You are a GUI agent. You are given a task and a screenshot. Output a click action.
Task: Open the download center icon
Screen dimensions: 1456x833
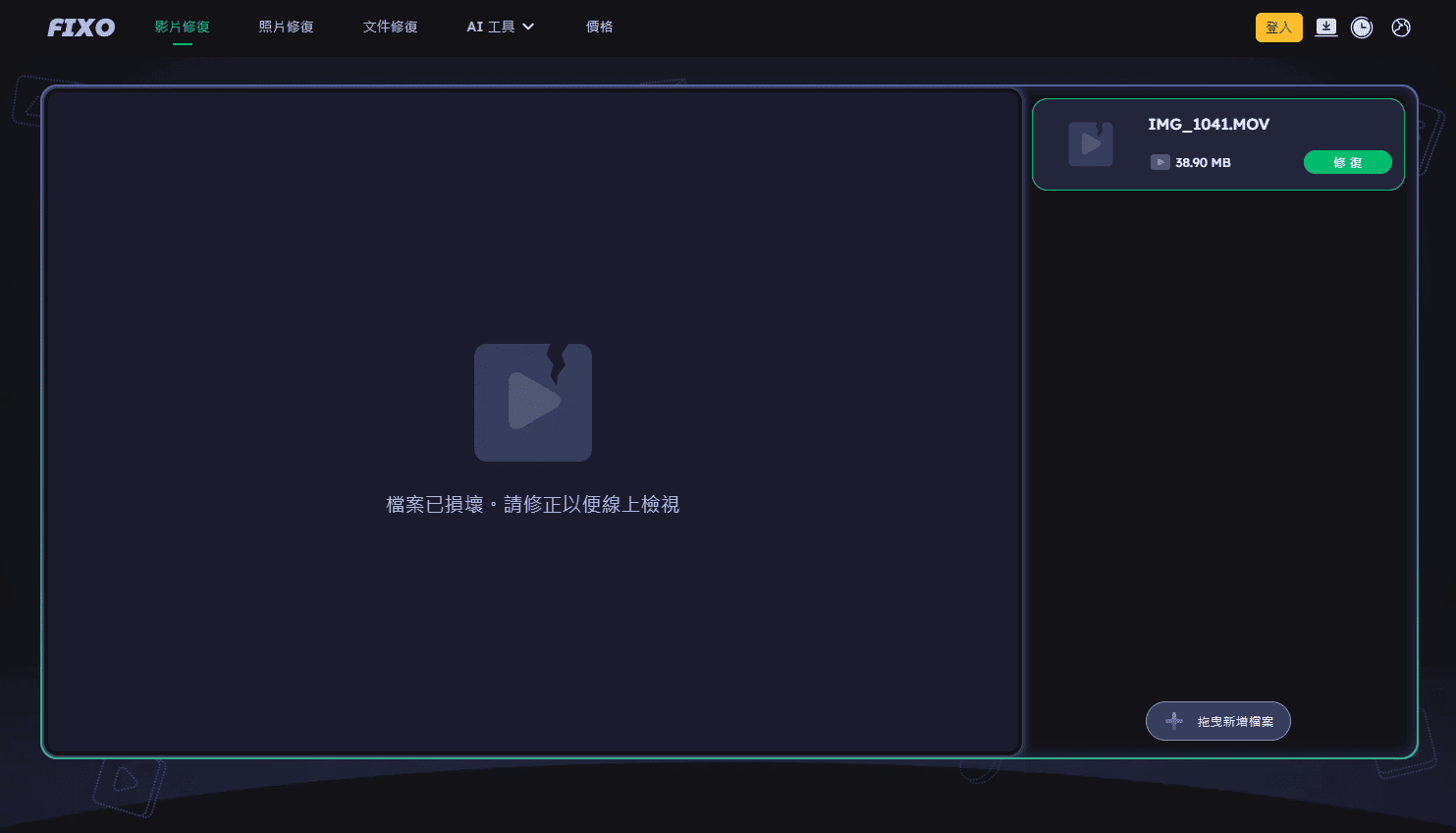point(1326,27)
